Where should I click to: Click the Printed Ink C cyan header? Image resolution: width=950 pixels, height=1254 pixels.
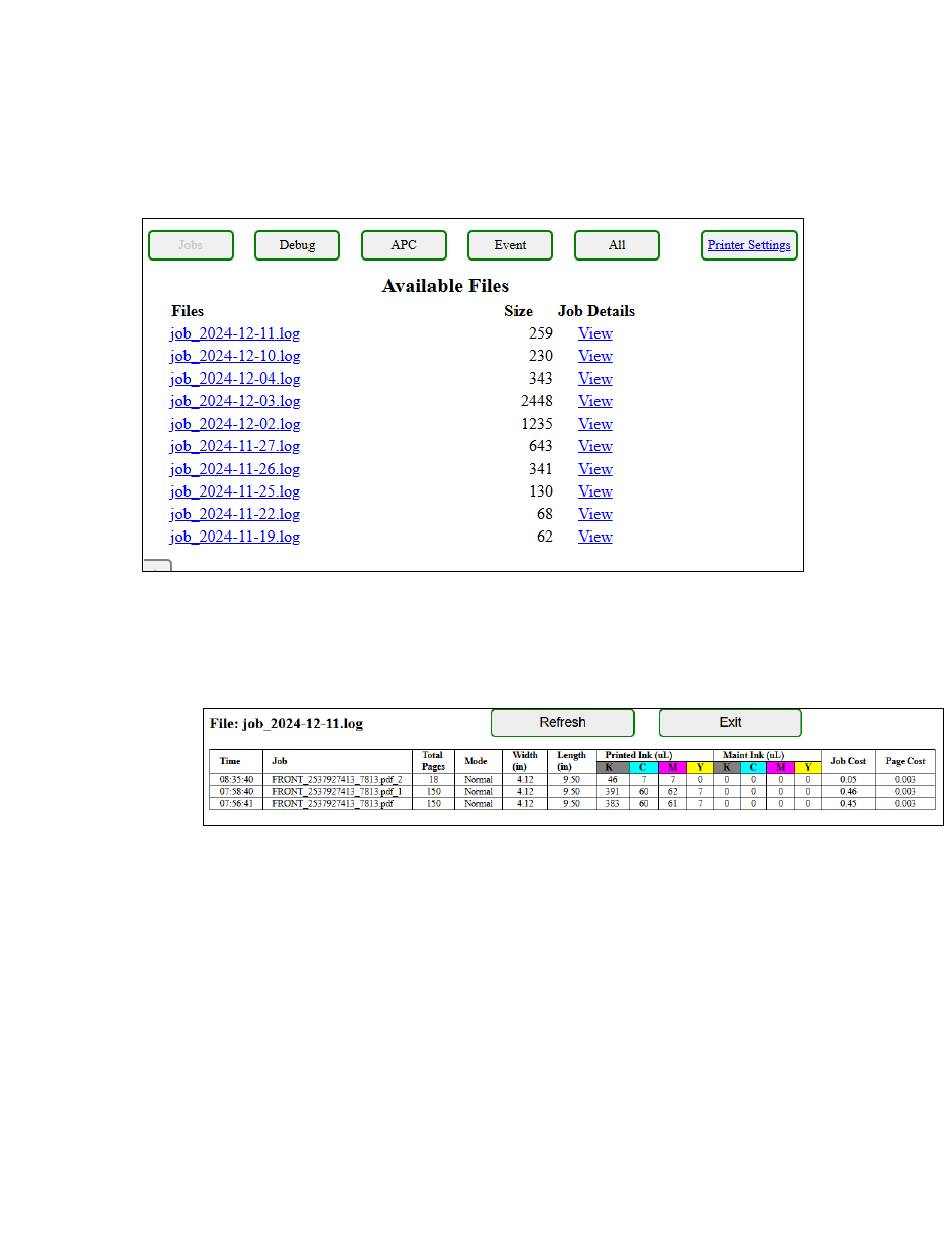point(643,768)
